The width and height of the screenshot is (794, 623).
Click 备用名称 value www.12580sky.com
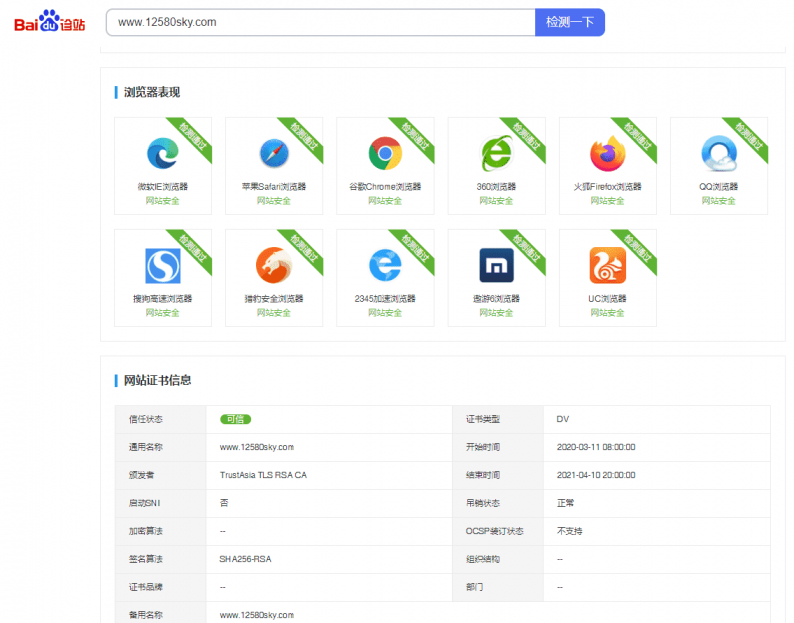click(257, 615)
